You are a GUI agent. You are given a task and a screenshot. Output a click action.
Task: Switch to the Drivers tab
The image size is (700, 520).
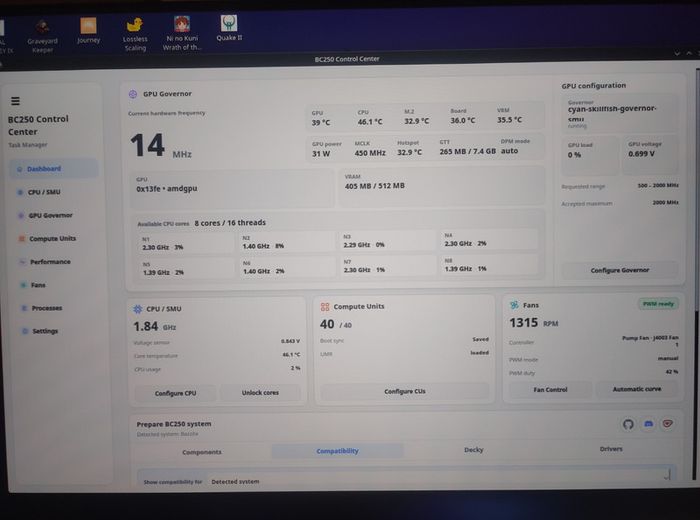[611, 449]
